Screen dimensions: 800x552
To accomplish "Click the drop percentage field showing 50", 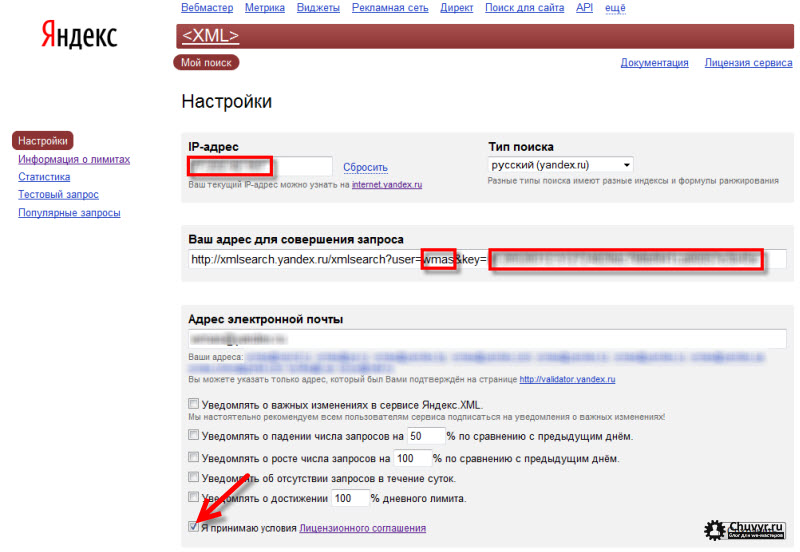I will tap(426, 436).
